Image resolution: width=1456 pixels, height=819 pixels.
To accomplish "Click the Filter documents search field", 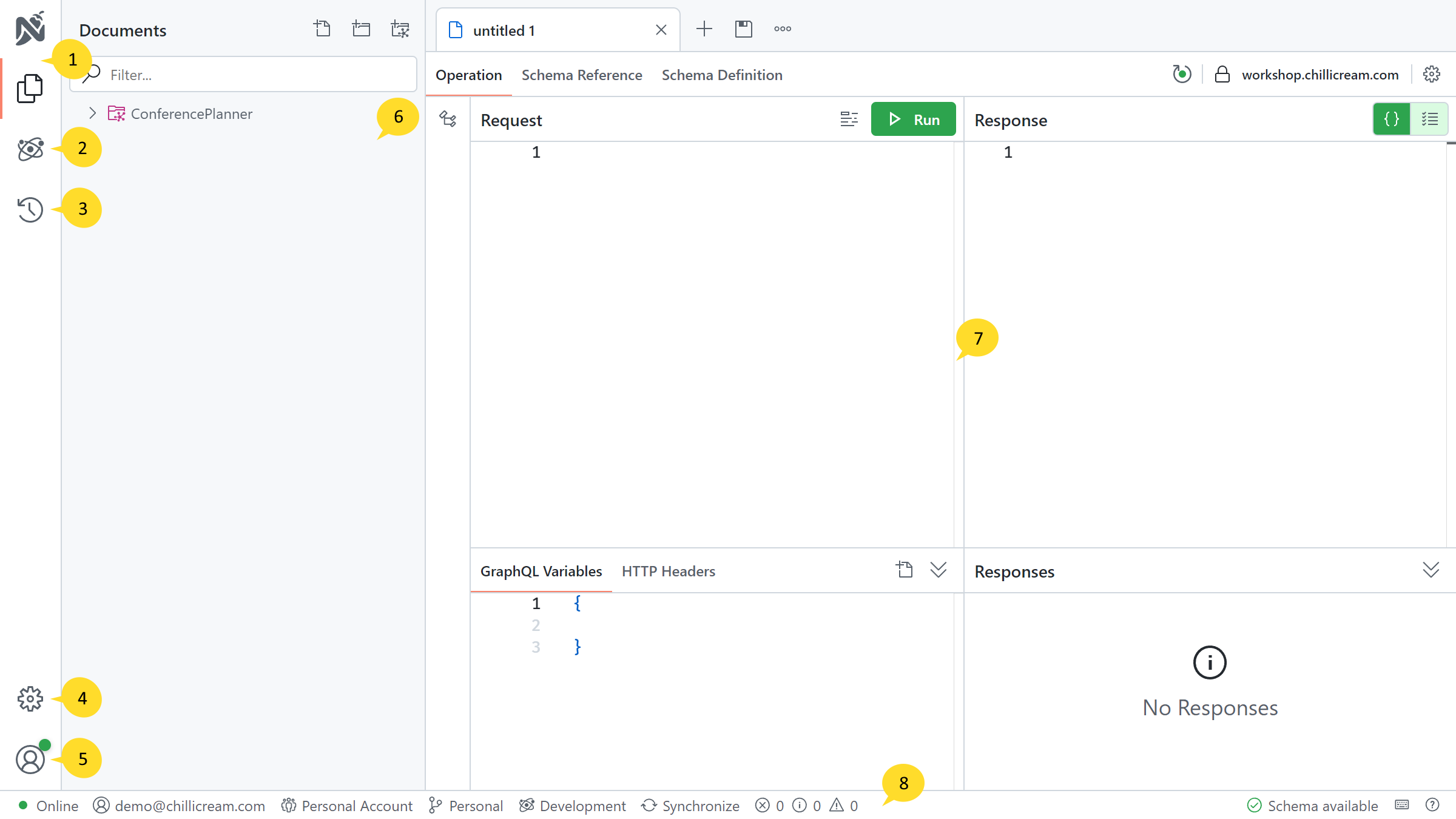I will tap(255, 75).
